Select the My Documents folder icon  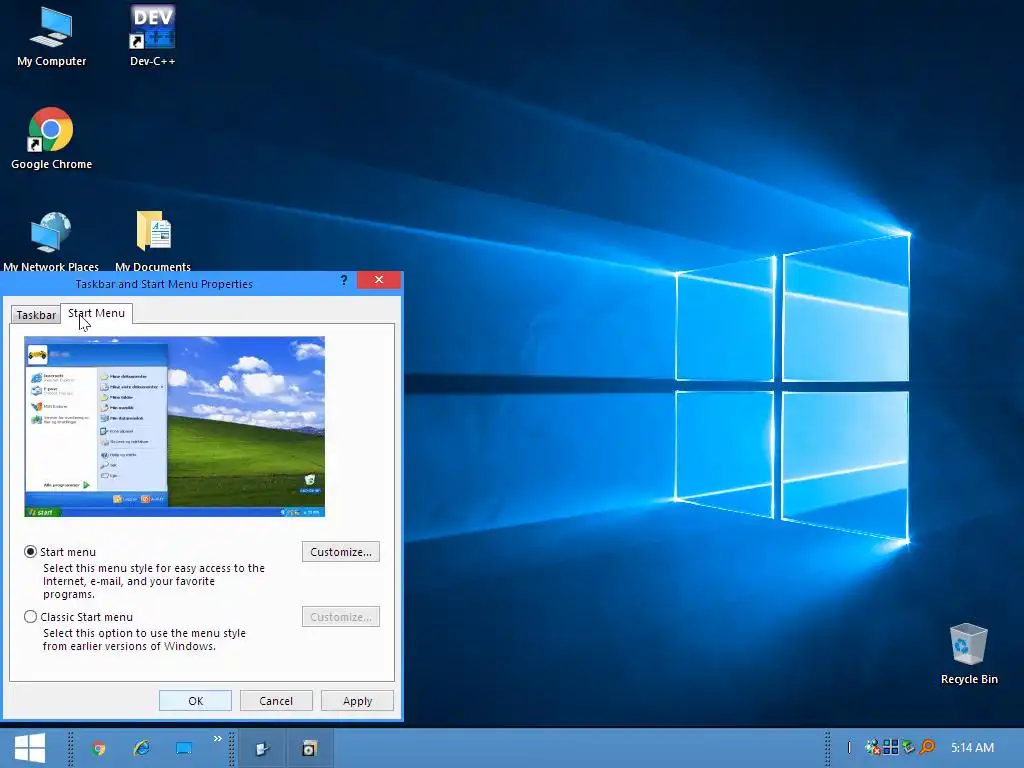pyautogui.click(x=153, y=240)
